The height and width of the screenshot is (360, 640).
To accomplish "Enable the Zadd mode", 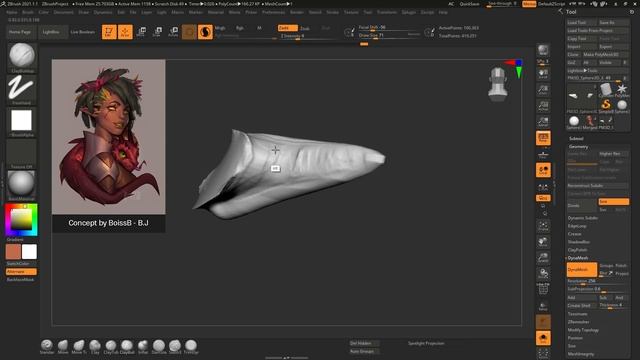I will click(287, 28).
